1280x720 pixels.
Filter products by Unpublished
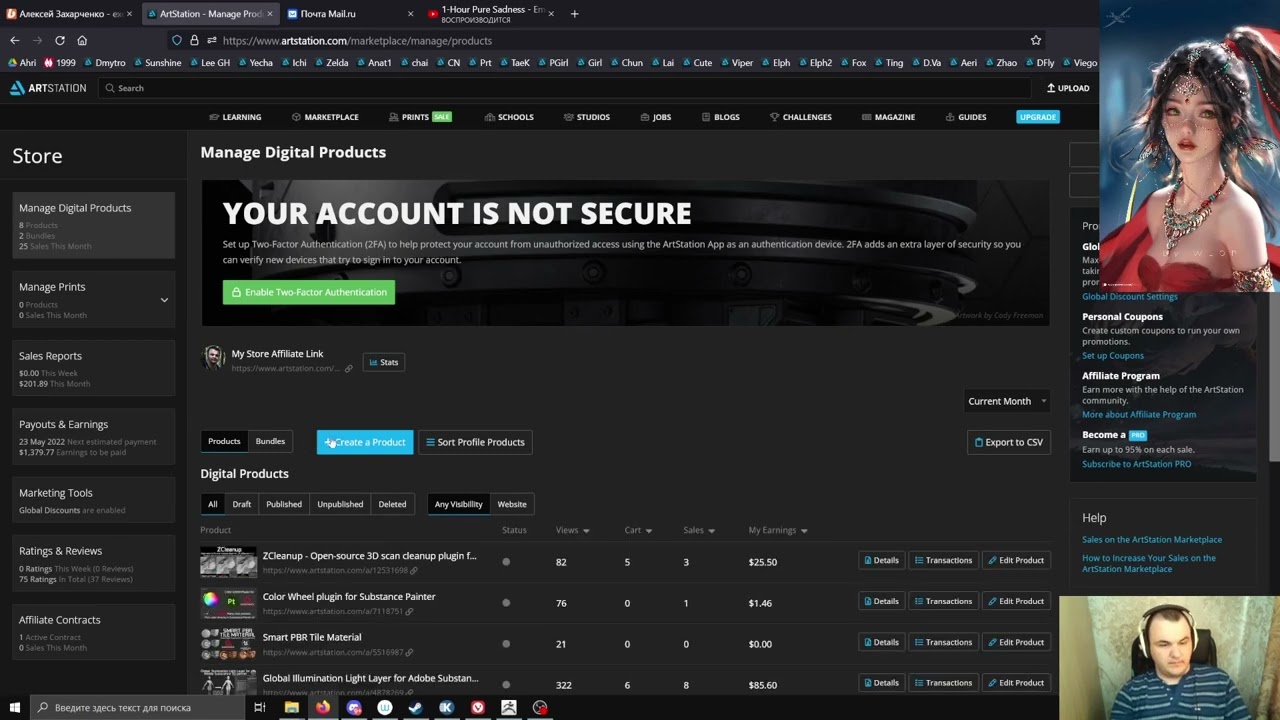(x=340, y=504)
